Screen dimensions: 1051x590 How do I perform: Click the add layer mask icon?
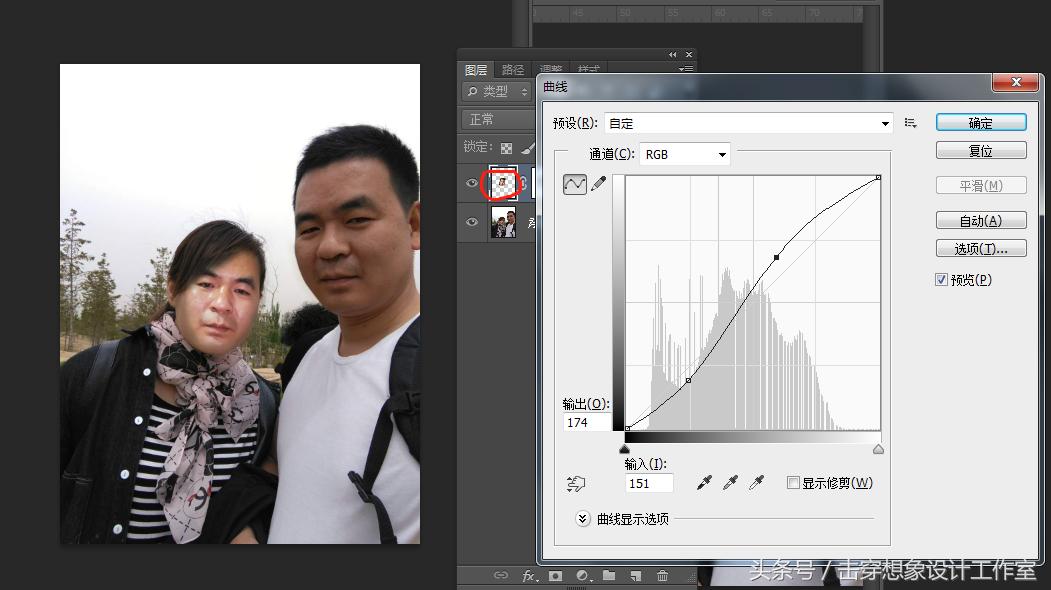click(x=558, y=576)
